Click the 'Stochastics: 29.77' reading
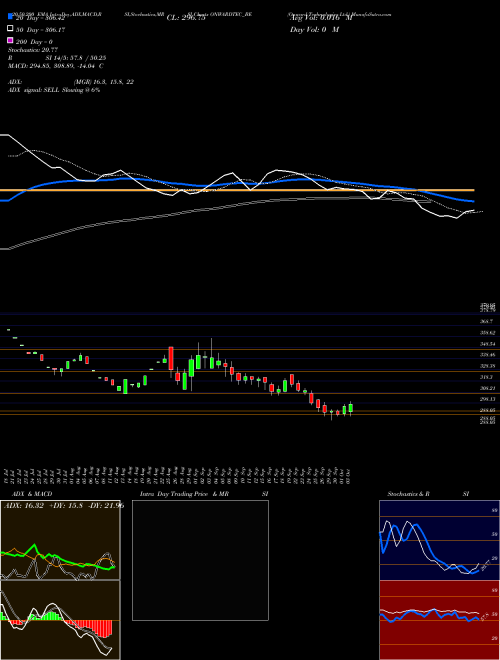This screenshot has height=660, width=500. pos(33,50)
